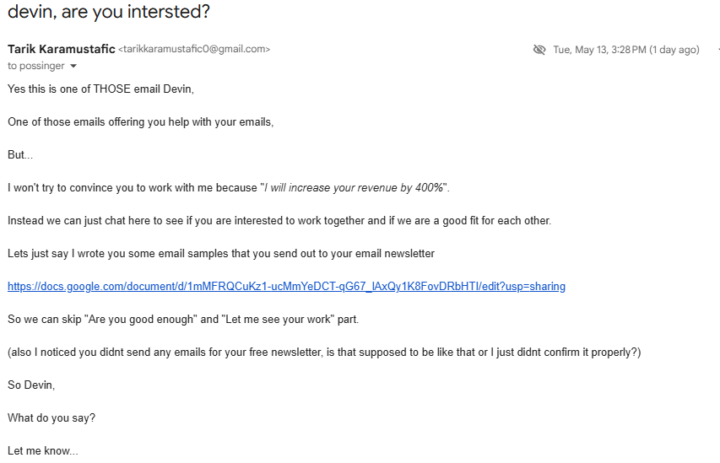Expand recipient details arrow beside "to possinger"
This screenshot has height=463, width=720.
click(74, 66)
